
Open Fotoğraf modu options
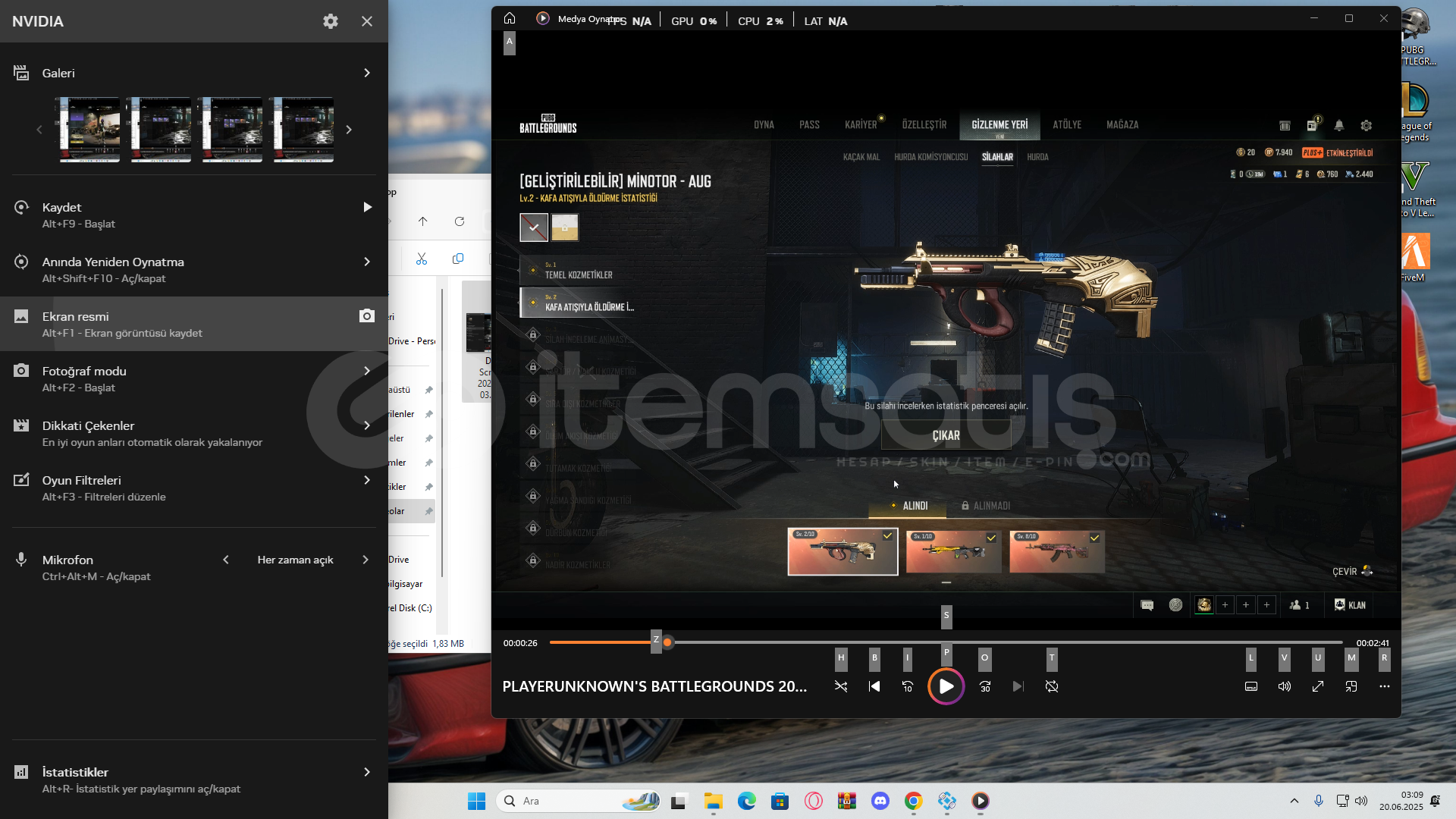point(367,371)
